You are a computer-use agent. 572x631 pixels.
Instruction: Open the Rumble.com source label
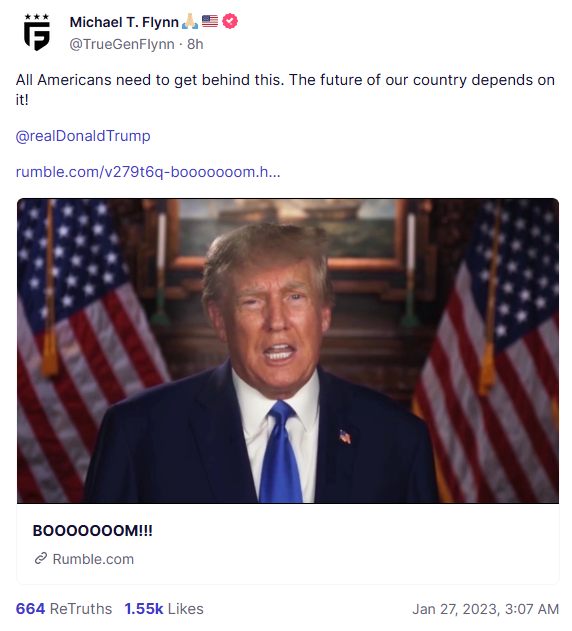click(x=93, y=559)
